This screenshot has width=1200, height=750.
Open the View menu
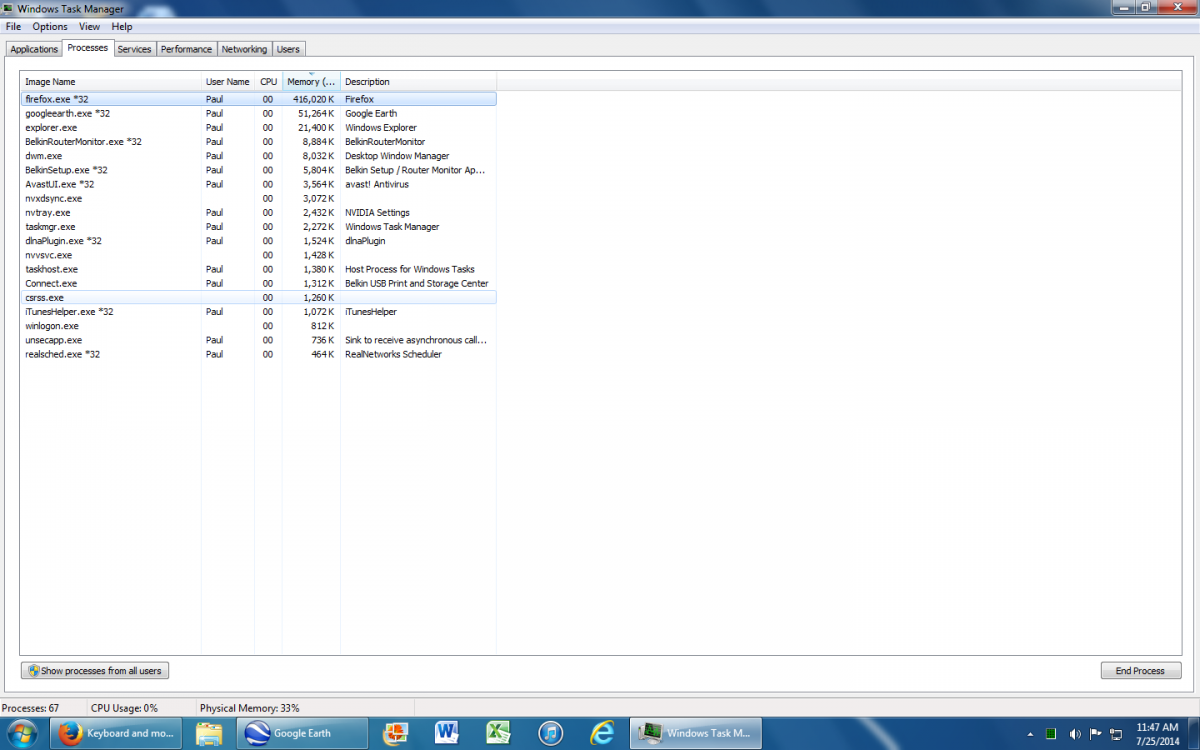(x=90, y=27)
